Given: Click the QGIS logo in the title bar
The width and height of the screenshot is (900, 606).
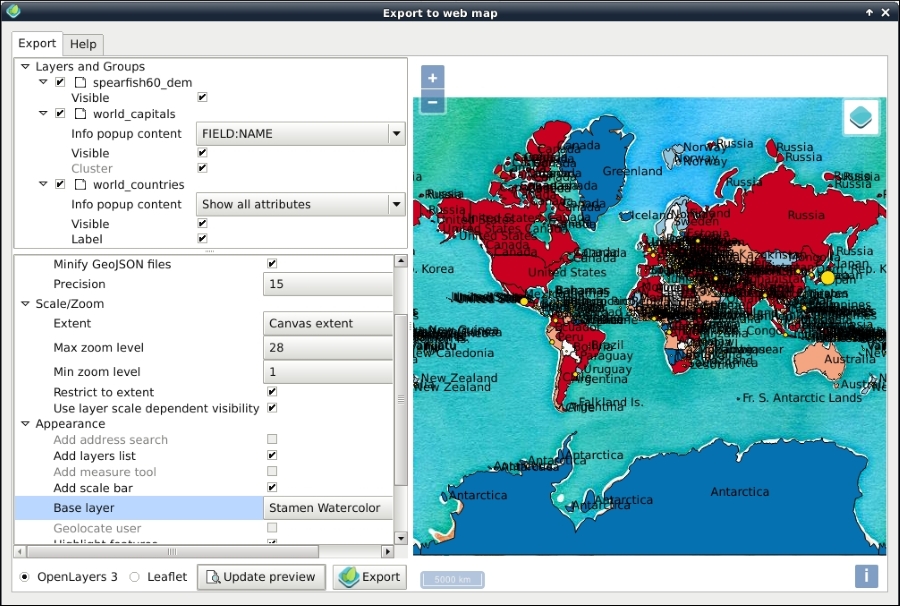Looking at the screenshot, I should click(x=12, y=12).
